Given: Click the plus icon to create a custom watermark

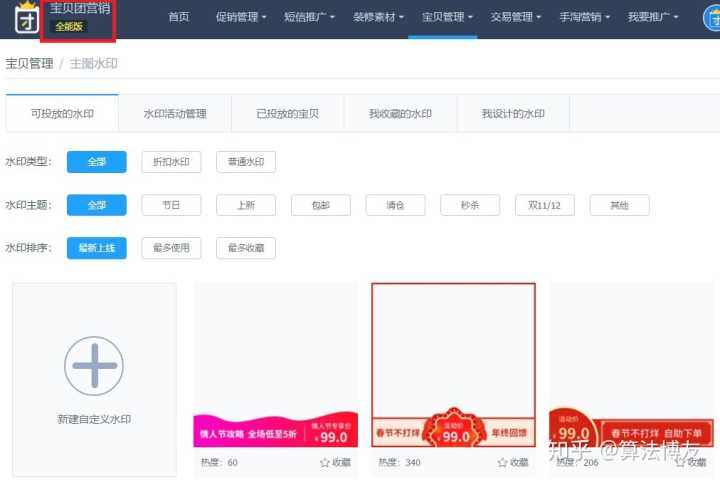Looking at the screenshot, I should (x=94, y=366).
